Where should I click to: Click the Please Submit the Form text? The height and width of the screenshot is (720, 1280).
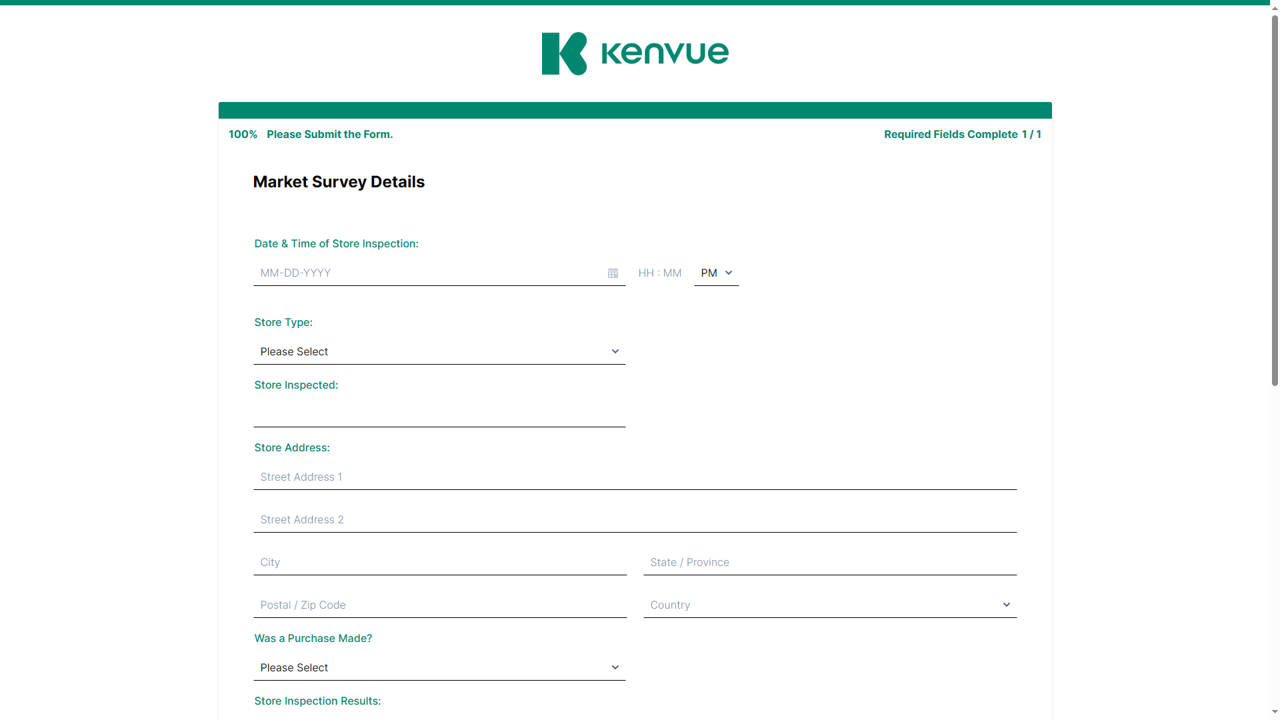coord(330,133)
